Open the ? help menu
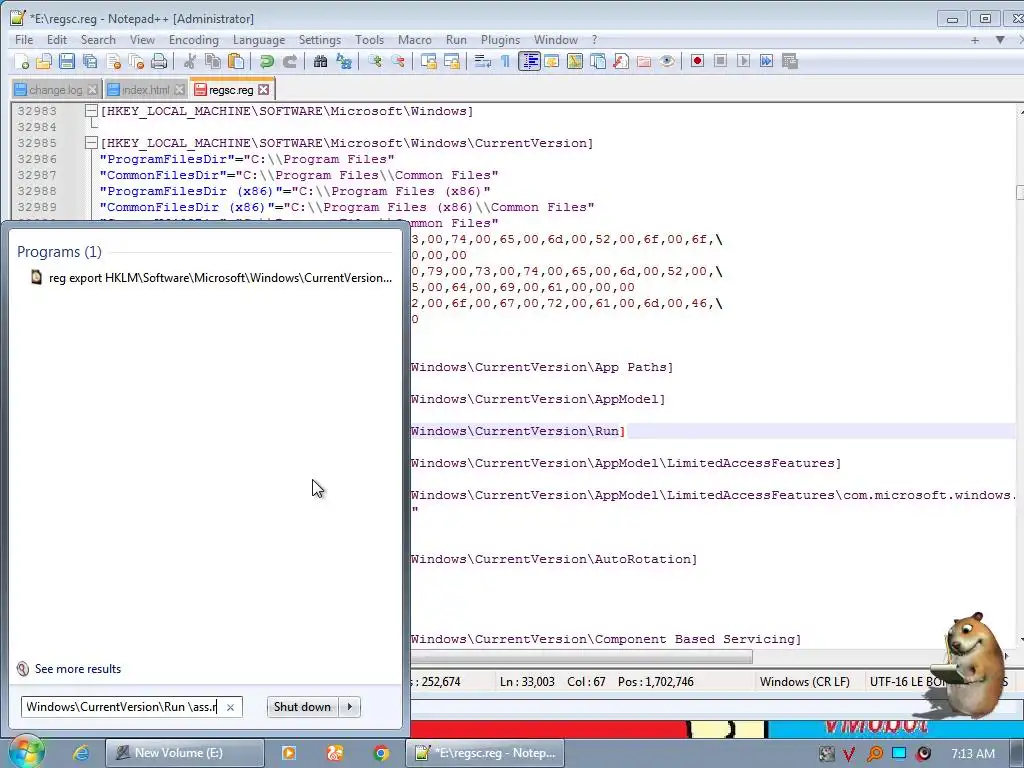Screen dimensions: 1024x768 coord(594,40)
